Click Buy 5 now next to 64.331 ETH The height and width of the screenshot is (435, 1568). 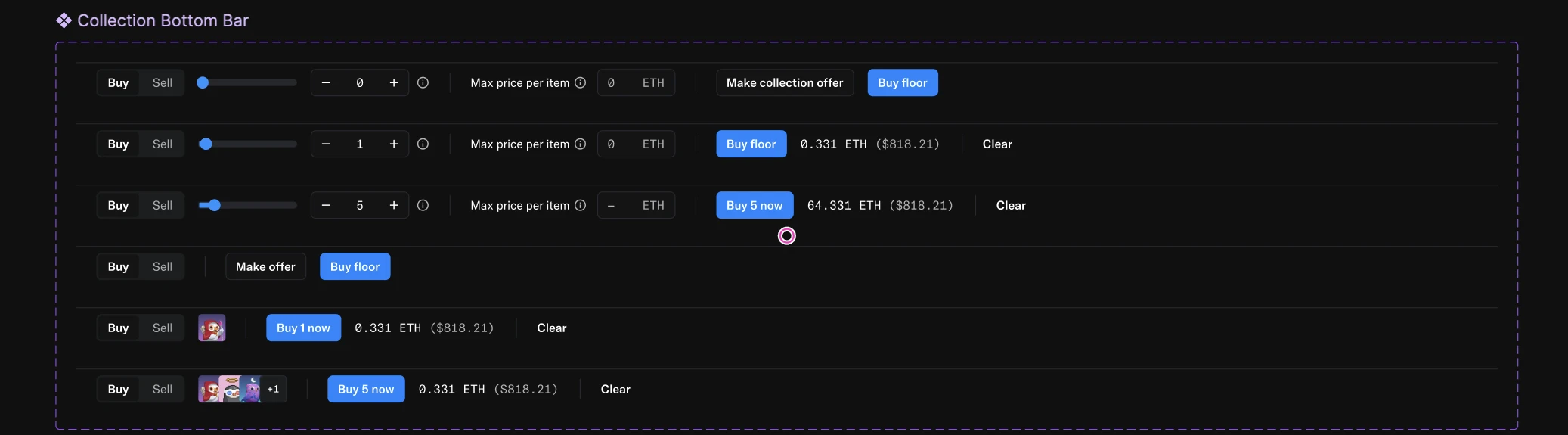coord(755,206)
